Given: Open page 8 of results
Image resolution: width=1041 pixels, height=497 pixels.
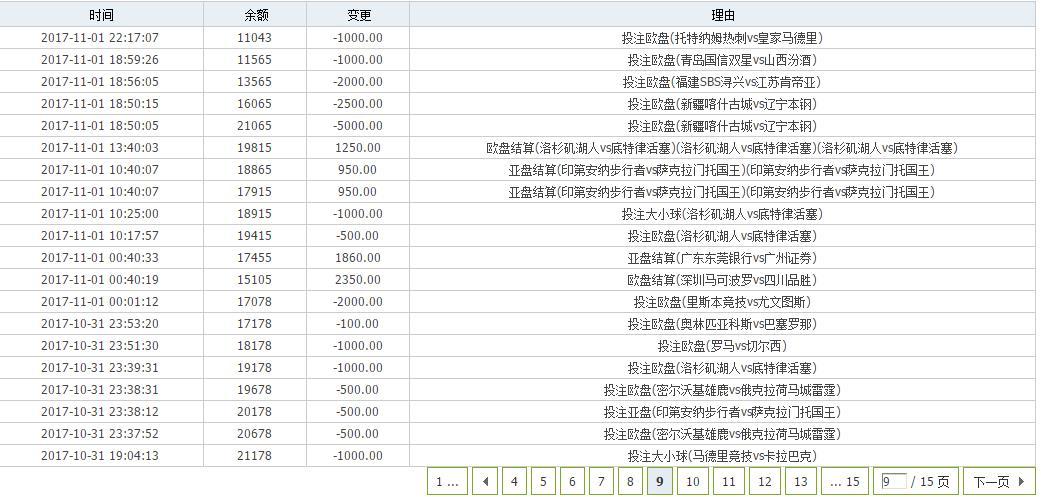Looking at the screenshot, I should pyautogui.click(x=630, y=481).
